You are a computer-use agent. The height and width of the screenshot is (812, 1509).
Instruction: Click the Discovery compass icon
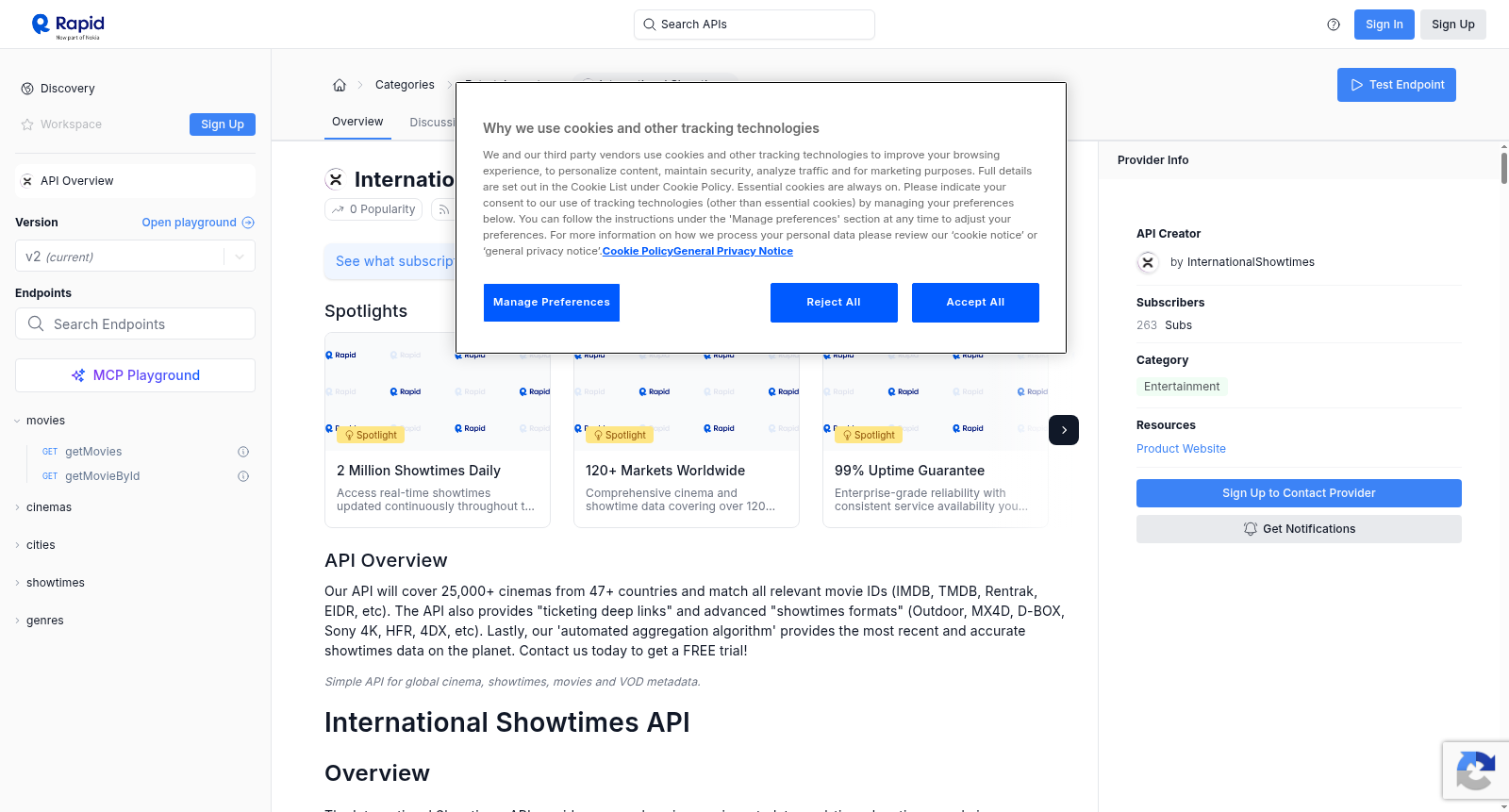[x=27, y=89]
